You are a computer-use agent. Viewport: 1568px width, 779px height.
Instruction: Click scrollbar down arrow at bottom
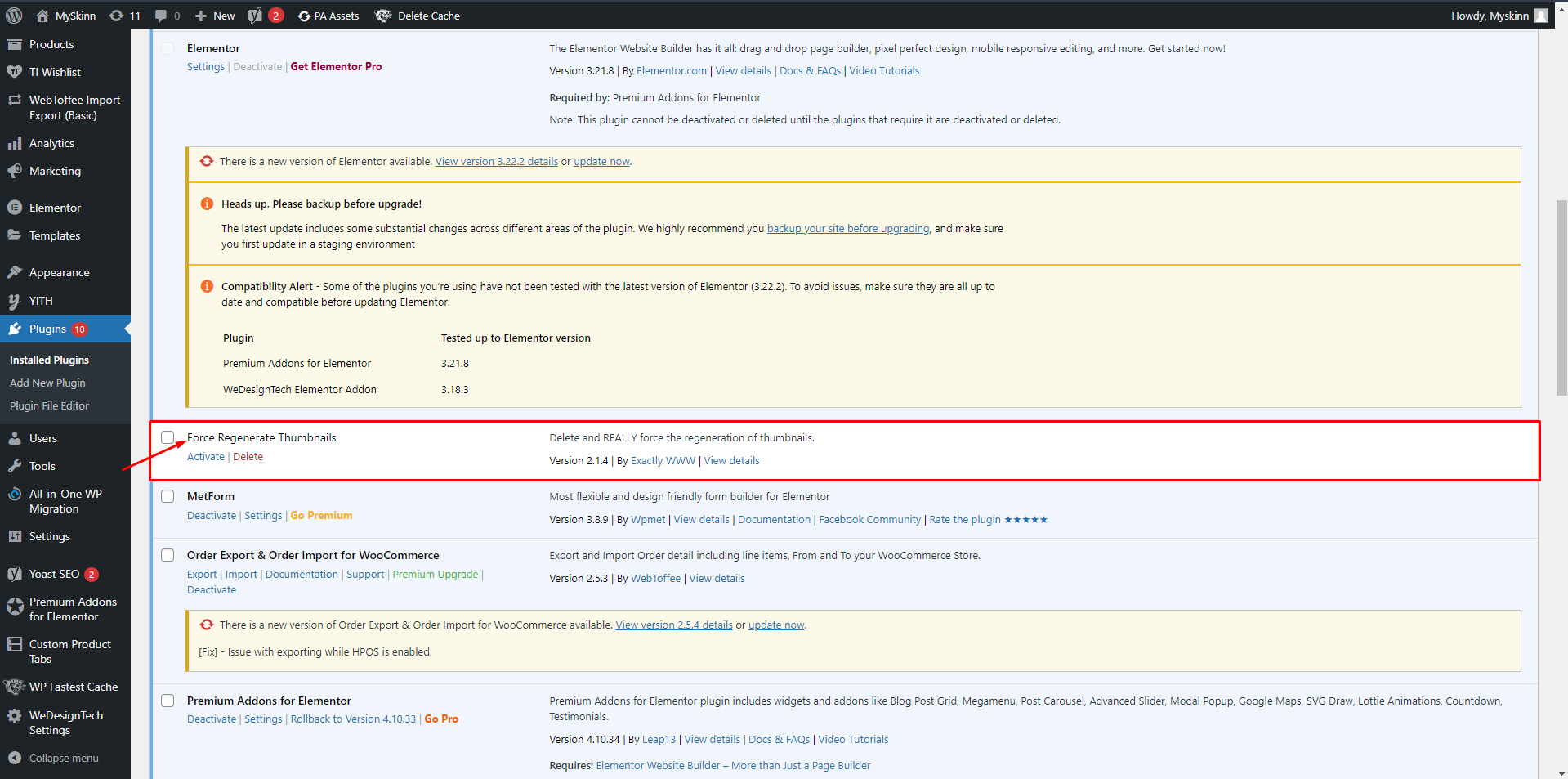[x=1561, y=773]
